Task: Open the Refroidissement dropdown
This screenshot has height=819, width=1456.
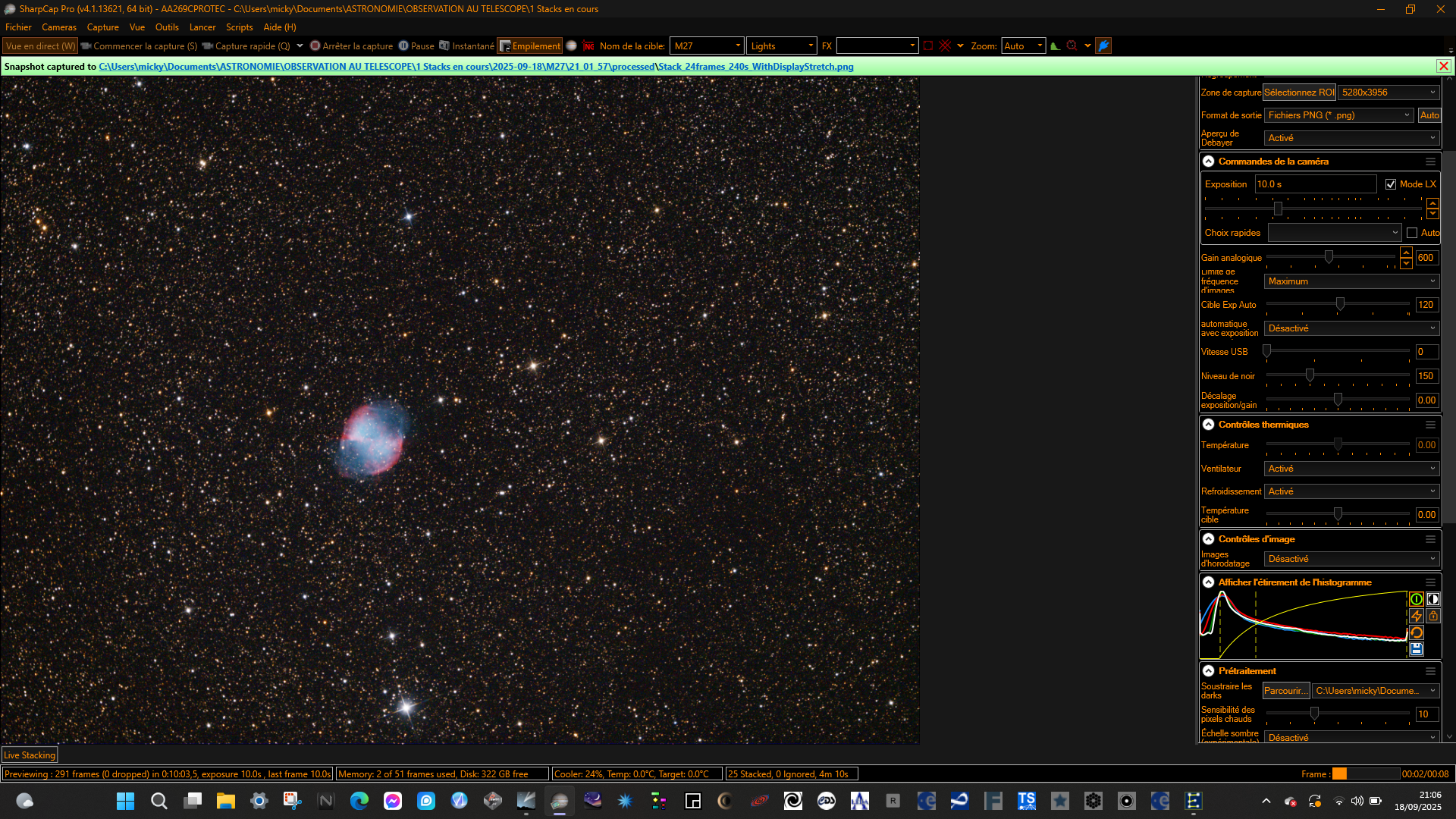Action: click(1351, 491)
